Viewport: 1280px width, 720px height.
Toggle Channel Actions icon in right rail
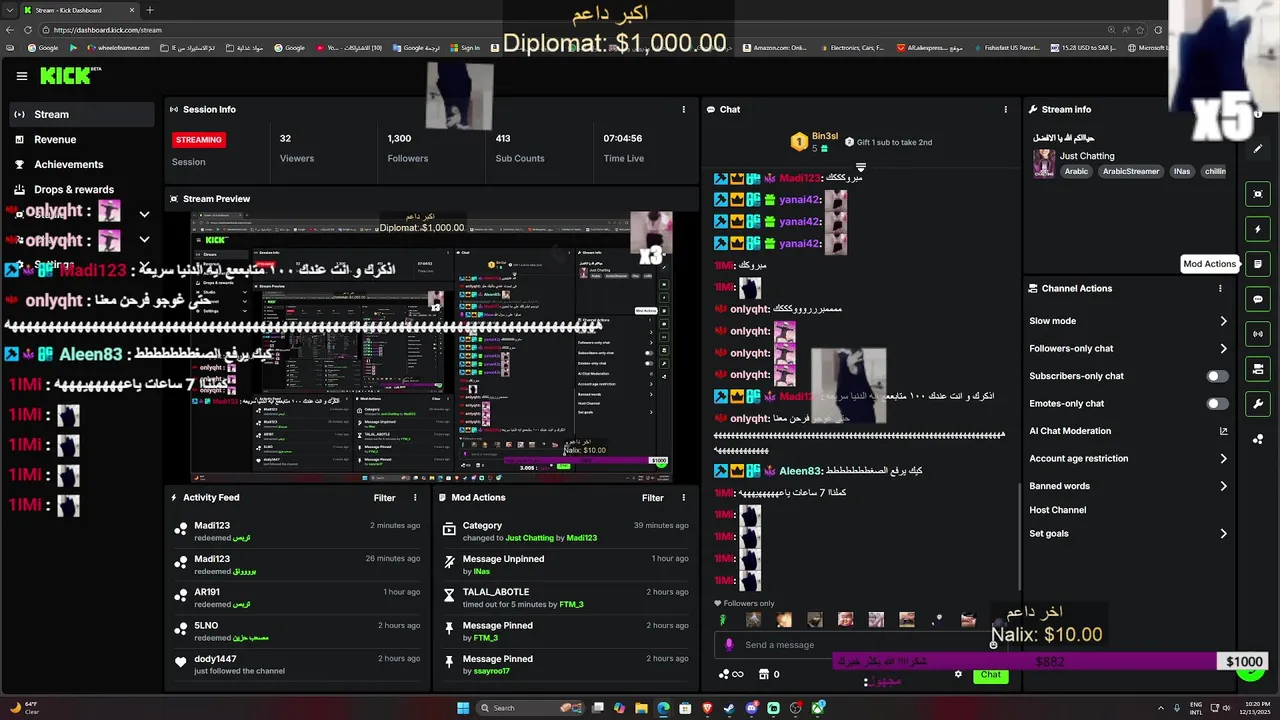click(x=1258, y=369)
